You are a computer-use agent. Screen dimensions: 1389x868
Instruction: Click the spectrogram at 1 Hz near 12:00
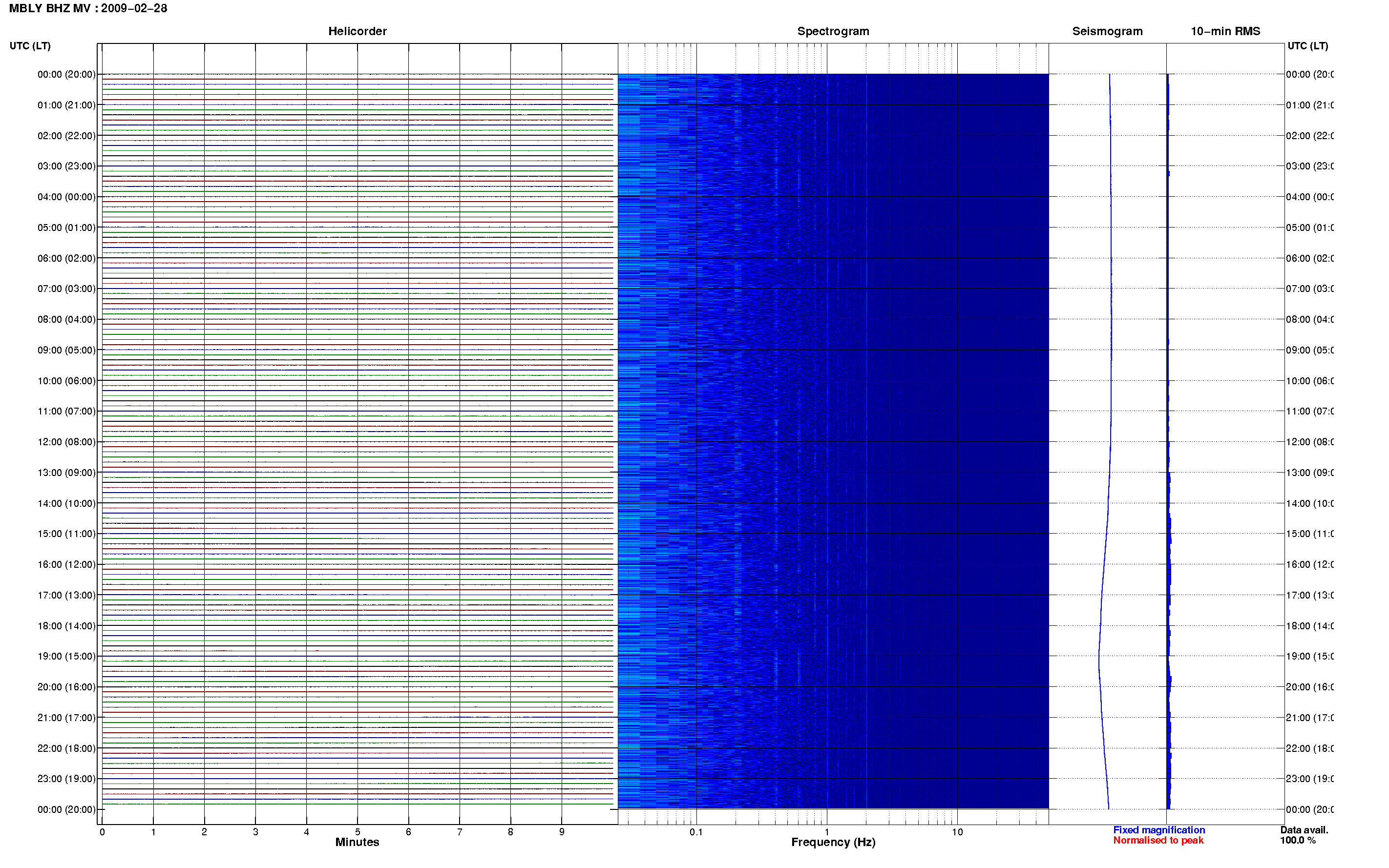[827, 441]
